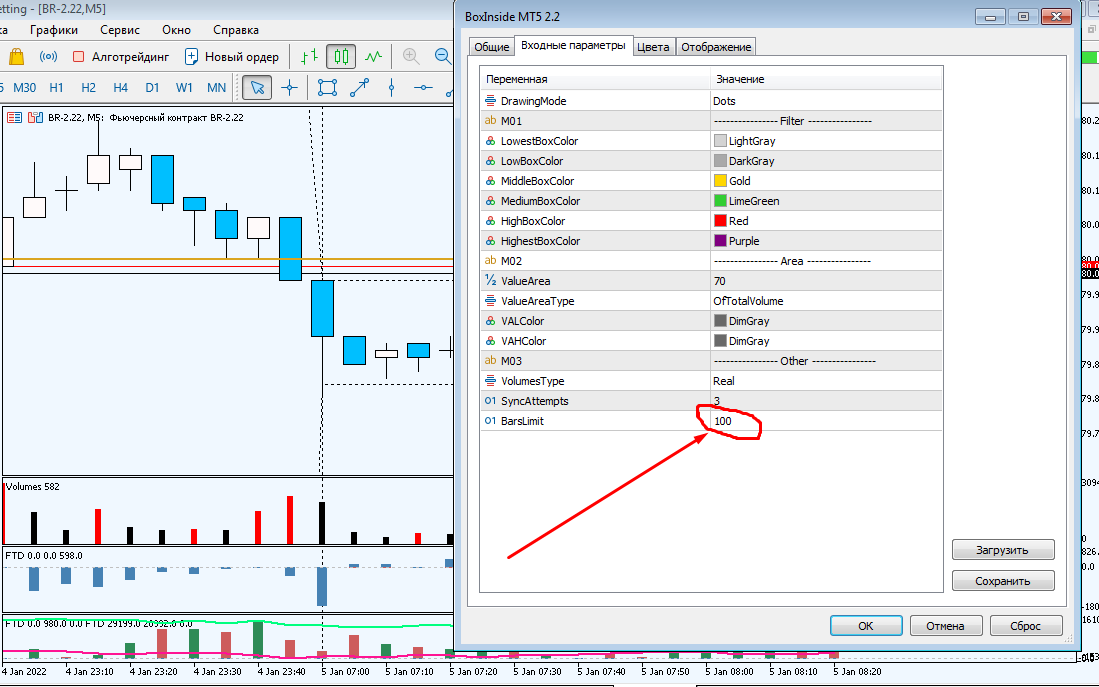The height and width of the screenshot is (687, 1099).
Task: Set H1 timeframe
Action: (x=56, y=88)
